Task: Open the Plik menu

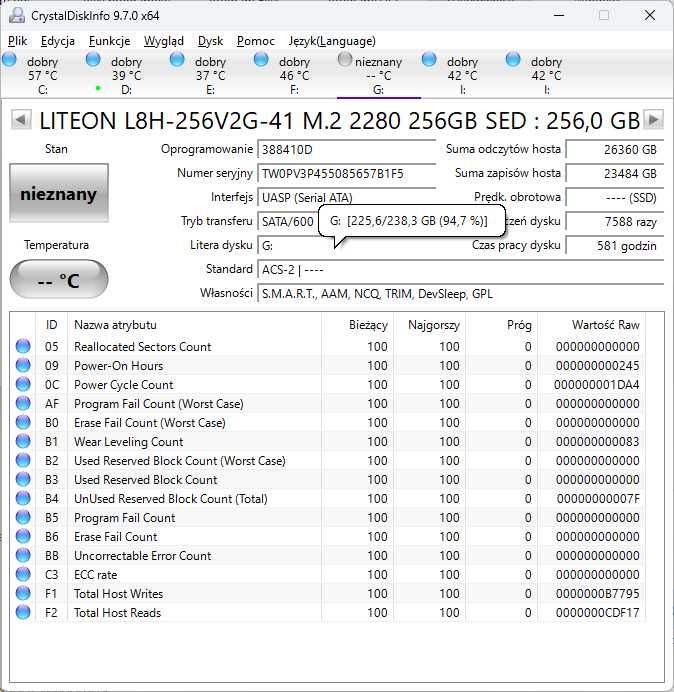Action: pyautogui.click(x=18, y=41)
